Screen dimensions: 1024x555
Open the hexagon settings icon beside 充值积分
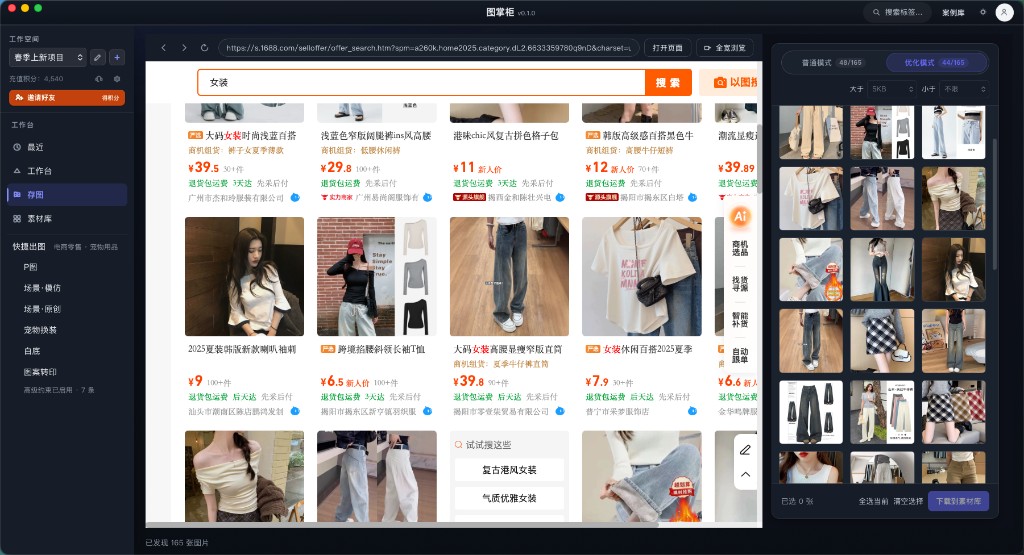coord(117,78)
